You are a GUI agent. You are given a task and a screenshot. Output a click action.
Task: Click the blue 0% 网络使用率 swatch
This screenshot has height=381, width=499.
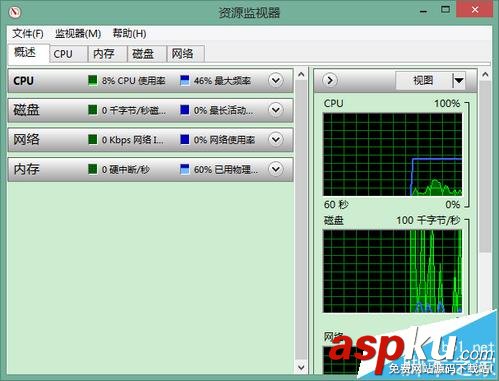(185, 139)
